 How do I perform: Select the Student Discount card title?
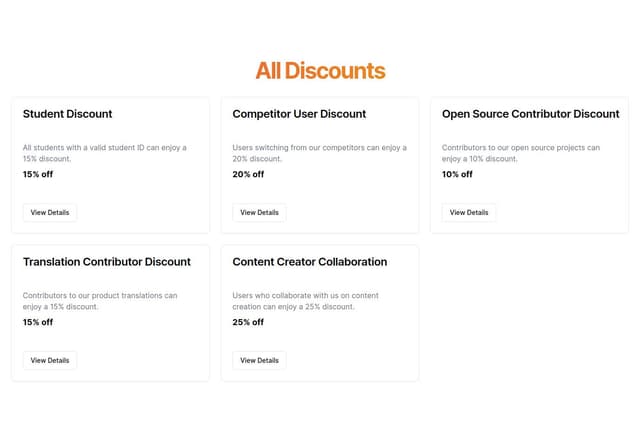(67, 114)
